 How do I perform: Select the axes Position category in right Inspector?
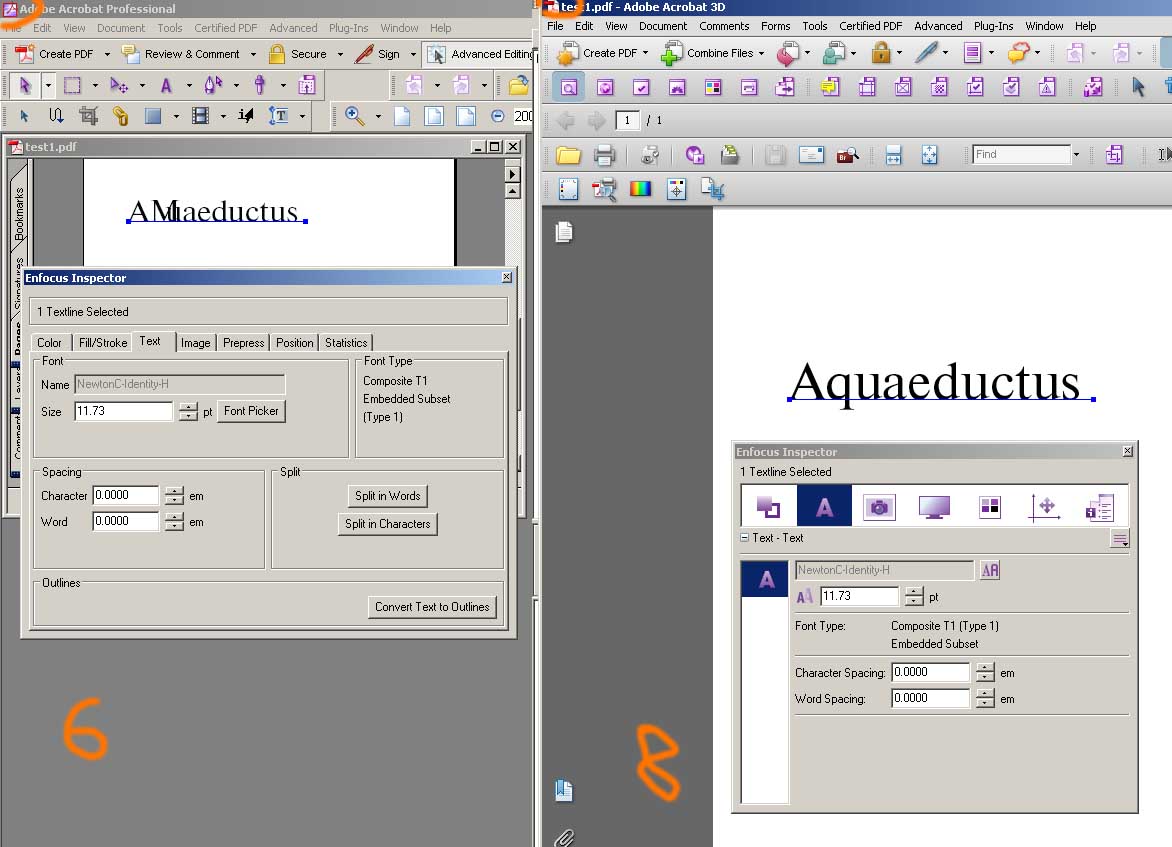pyautogui.click(x=1044, y=507)
